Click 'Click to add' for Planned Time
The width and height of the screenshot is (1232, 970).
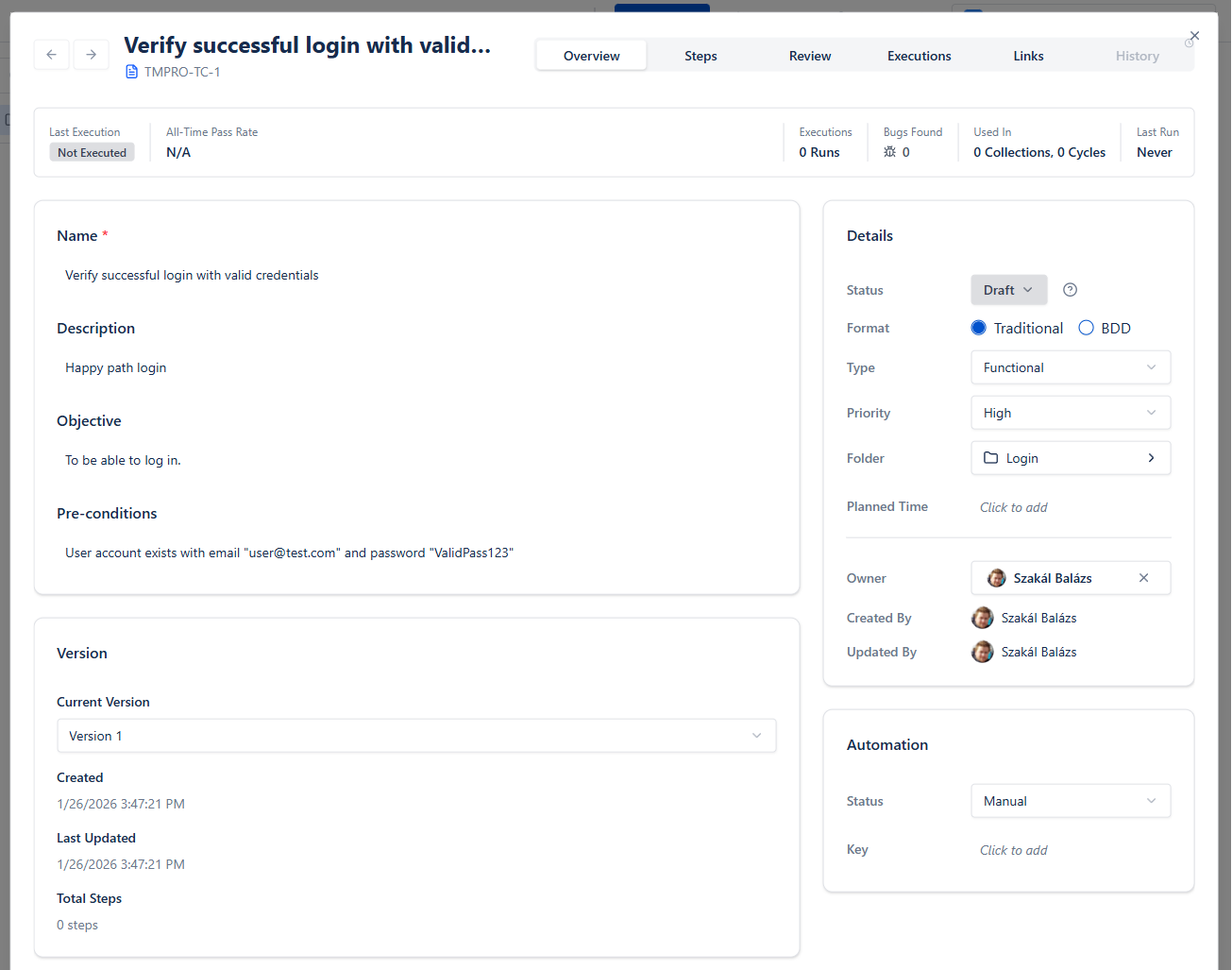pos(1013,506)
